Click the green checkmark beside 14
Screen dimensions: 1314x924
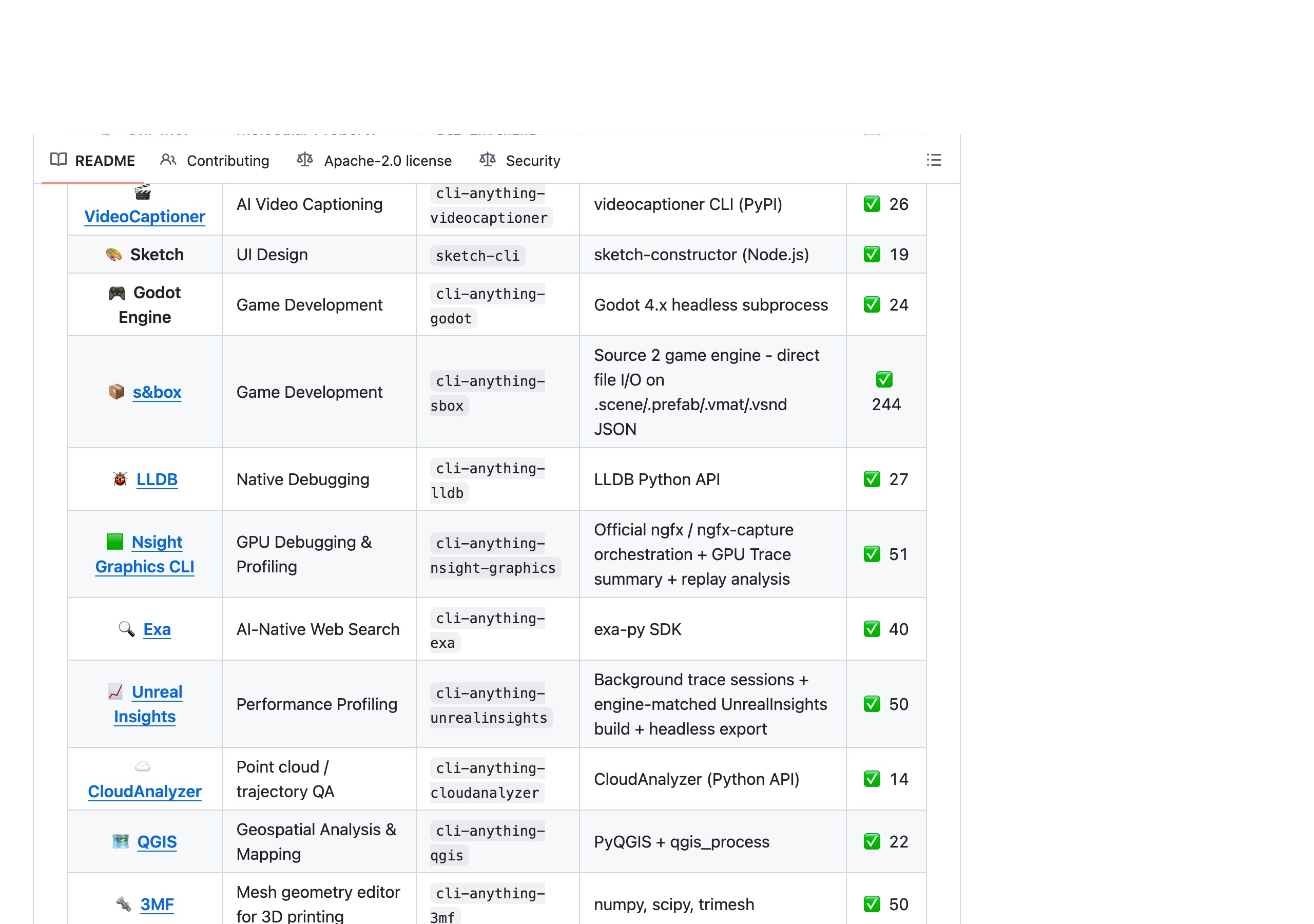[x=872, y=779]
